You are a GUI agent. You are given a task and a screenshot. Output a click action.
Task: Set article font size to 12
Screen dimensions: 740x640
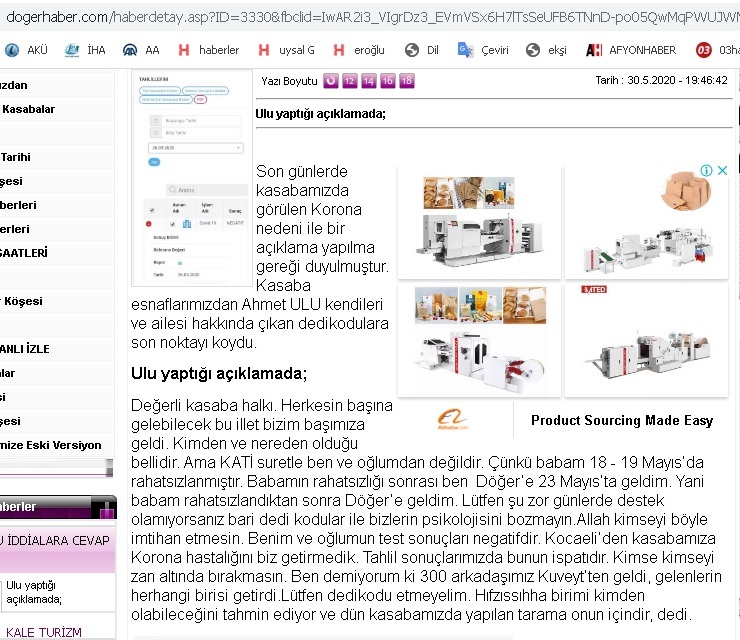350,81
